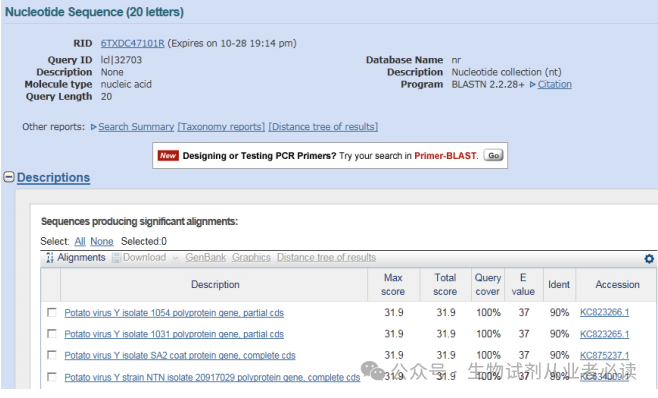Check the box for isolate 1031 row
The height and width of the screenshot is (398, 658).
pyautogui.click(x=52, y=334)
